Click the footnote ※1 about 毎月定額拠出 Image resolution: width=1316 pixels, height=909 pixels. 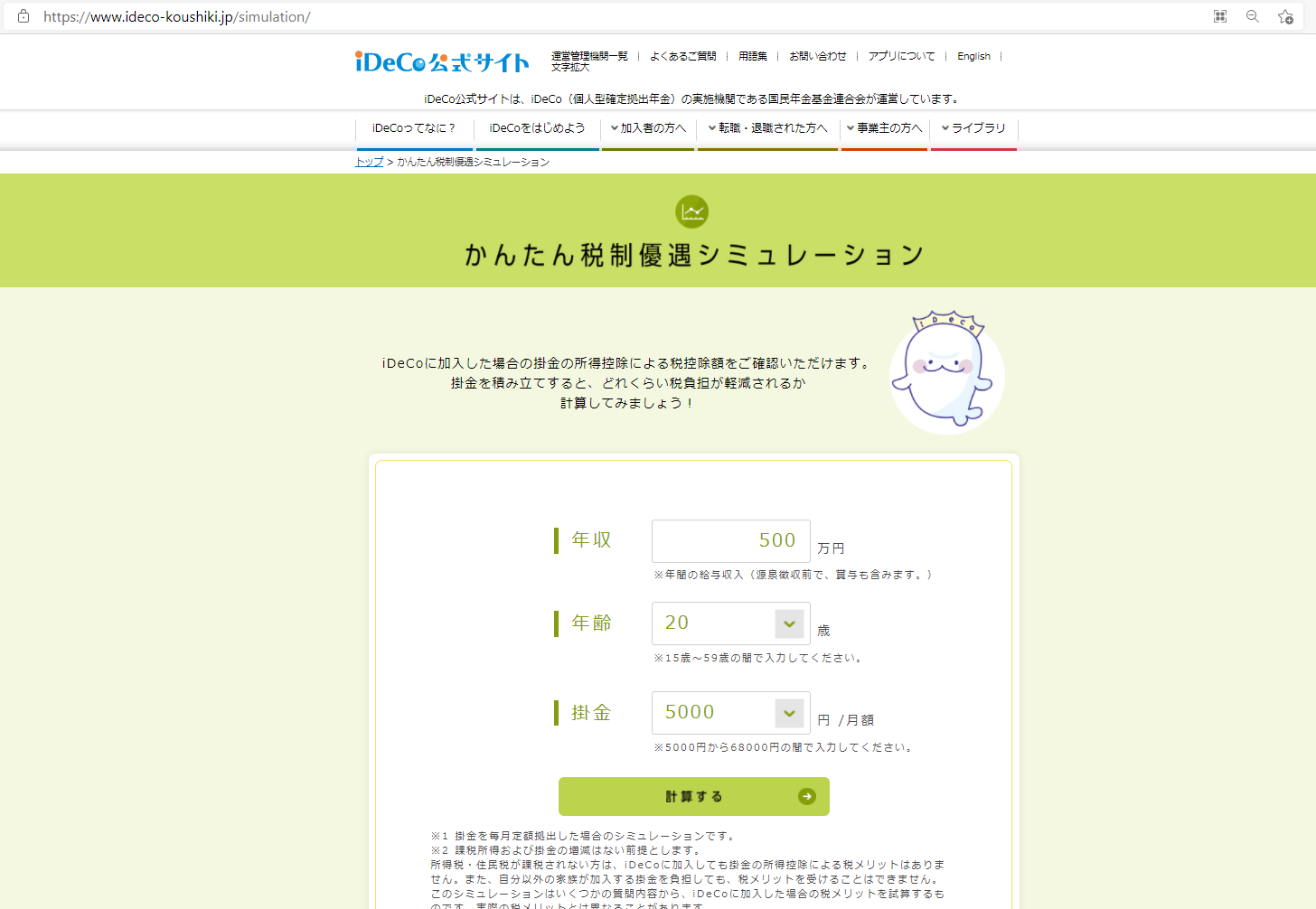click(x=585, y=836)
